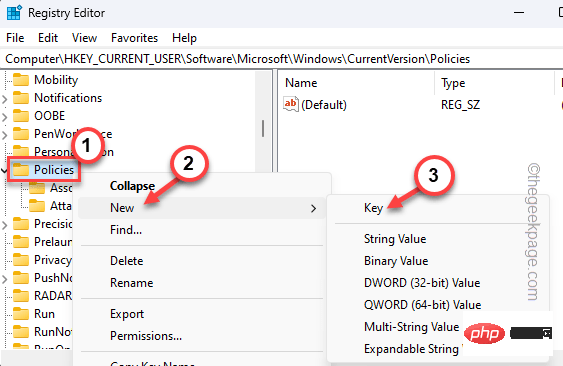Open the Help menu

point(184,38)
